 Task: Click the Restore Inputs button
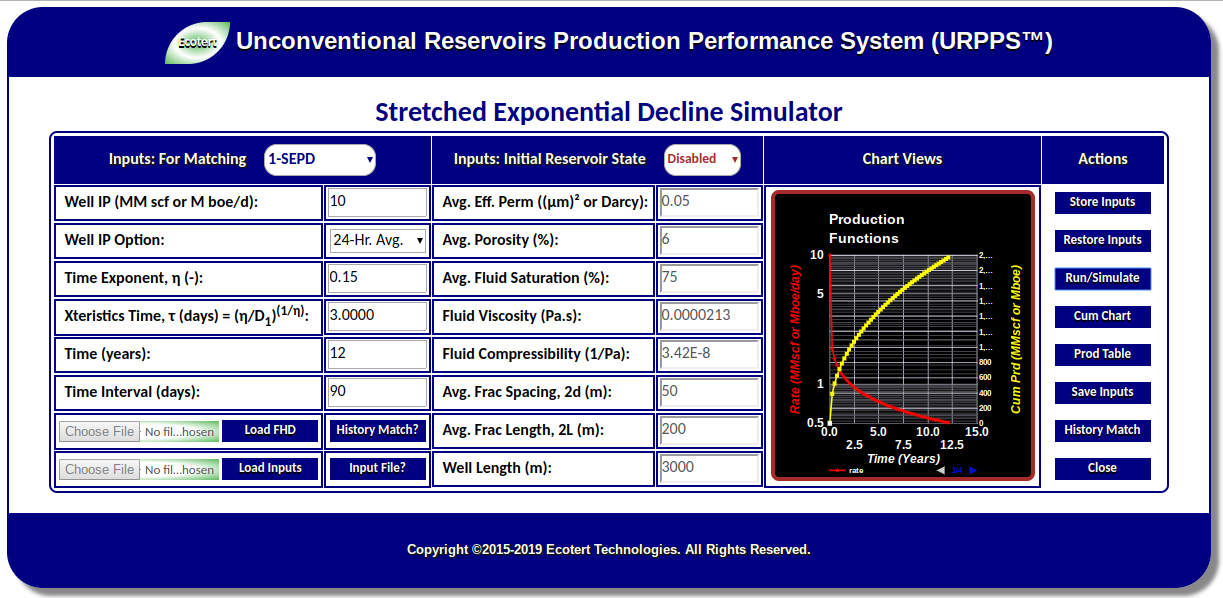tap(1102, 240)
